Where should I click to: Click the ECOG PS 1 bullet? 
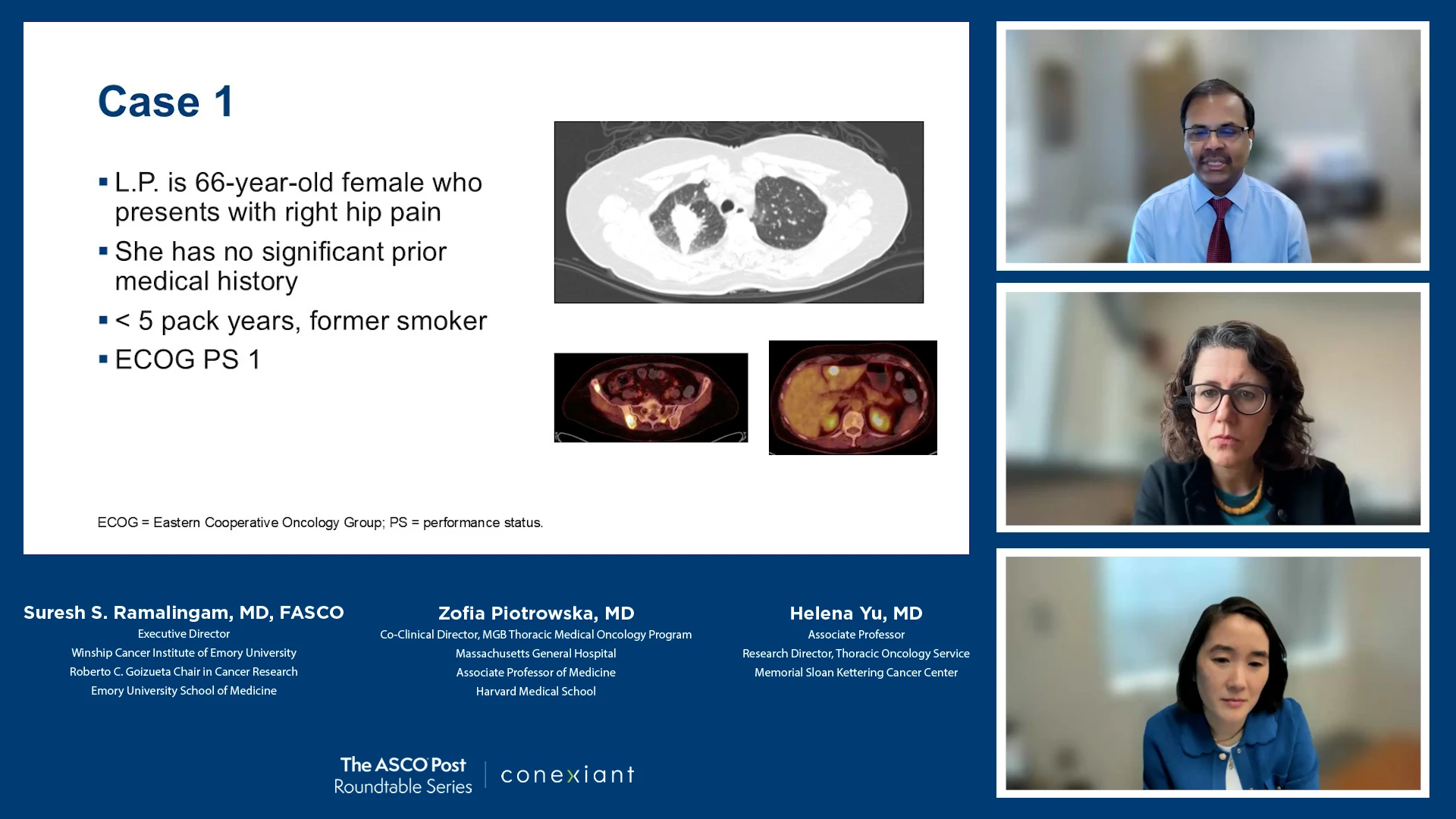click(x=187, y=359)
